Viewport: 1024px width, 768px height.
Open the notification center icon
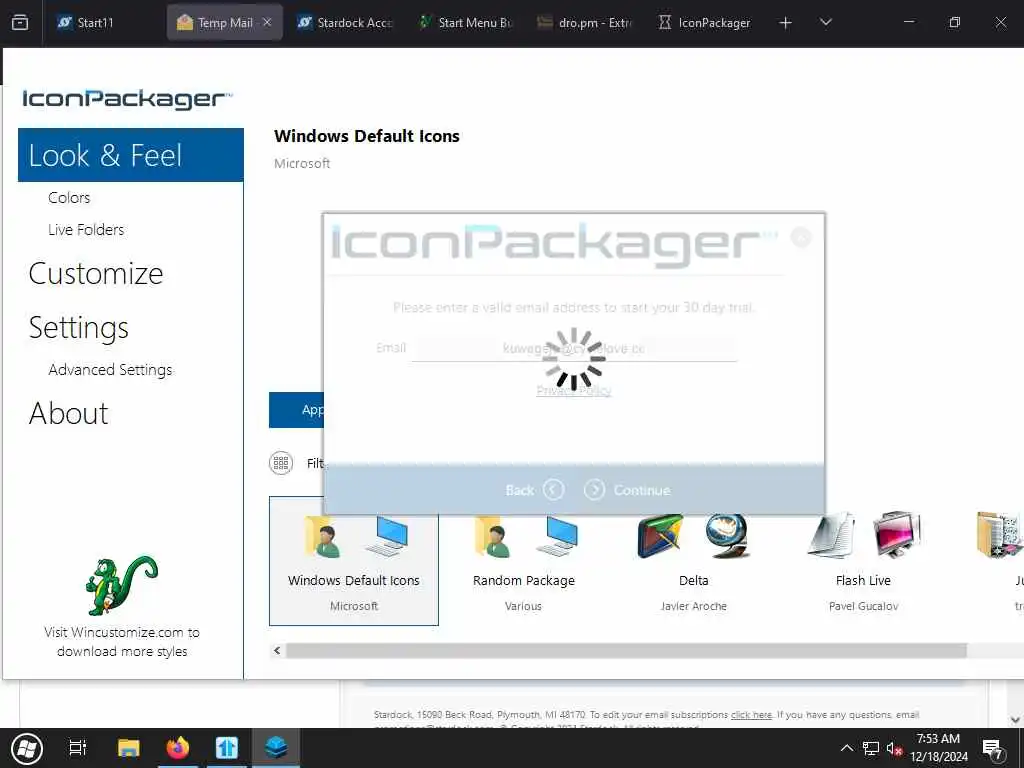click(992, 748)
